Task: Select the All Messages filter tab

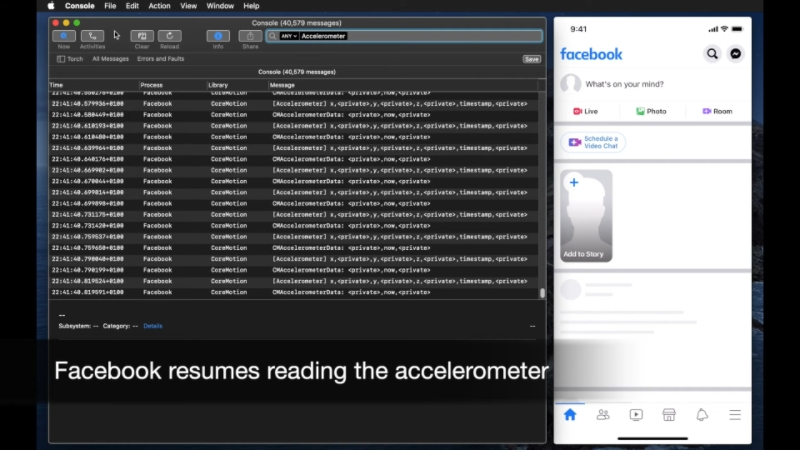Action: pos(110,59)
